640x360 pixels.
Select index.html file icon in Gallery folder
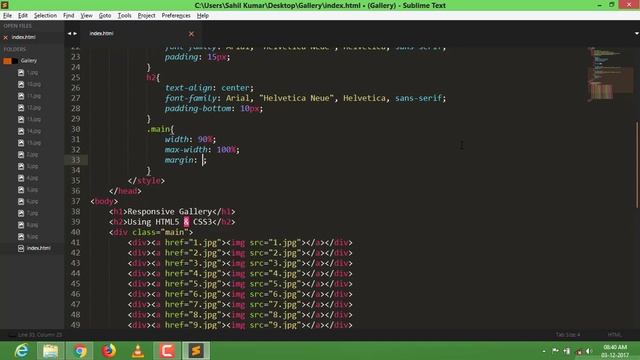pyautogui.click(x=21, y=248)
